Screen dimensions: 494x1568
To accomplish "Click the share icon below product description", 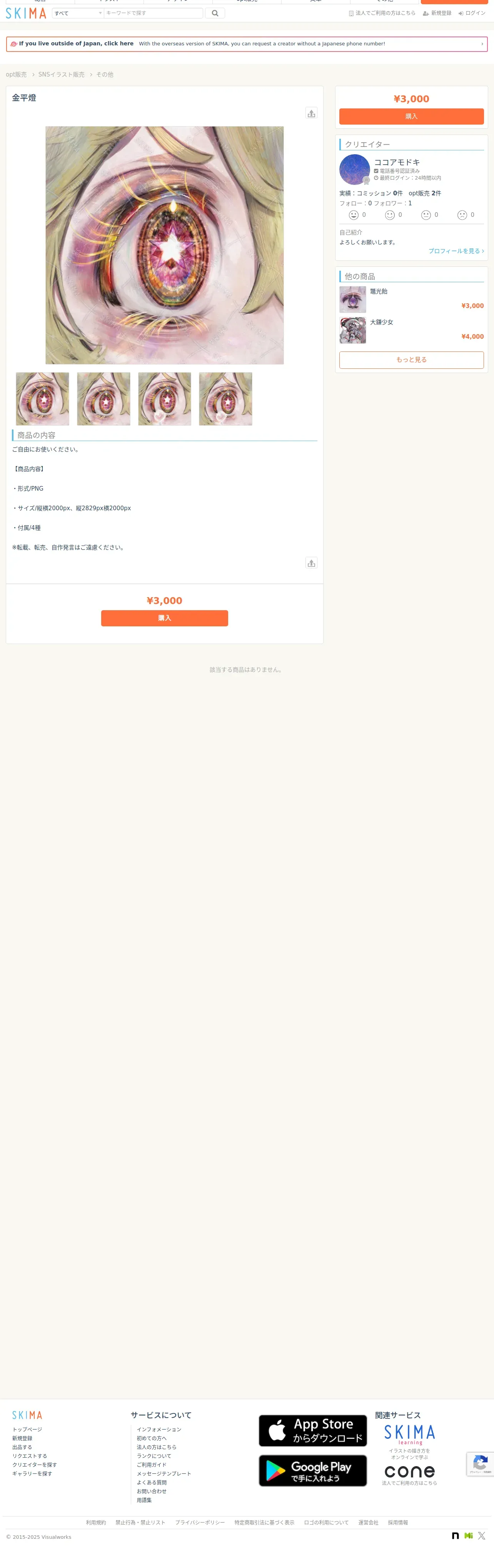I will [311, 563].
